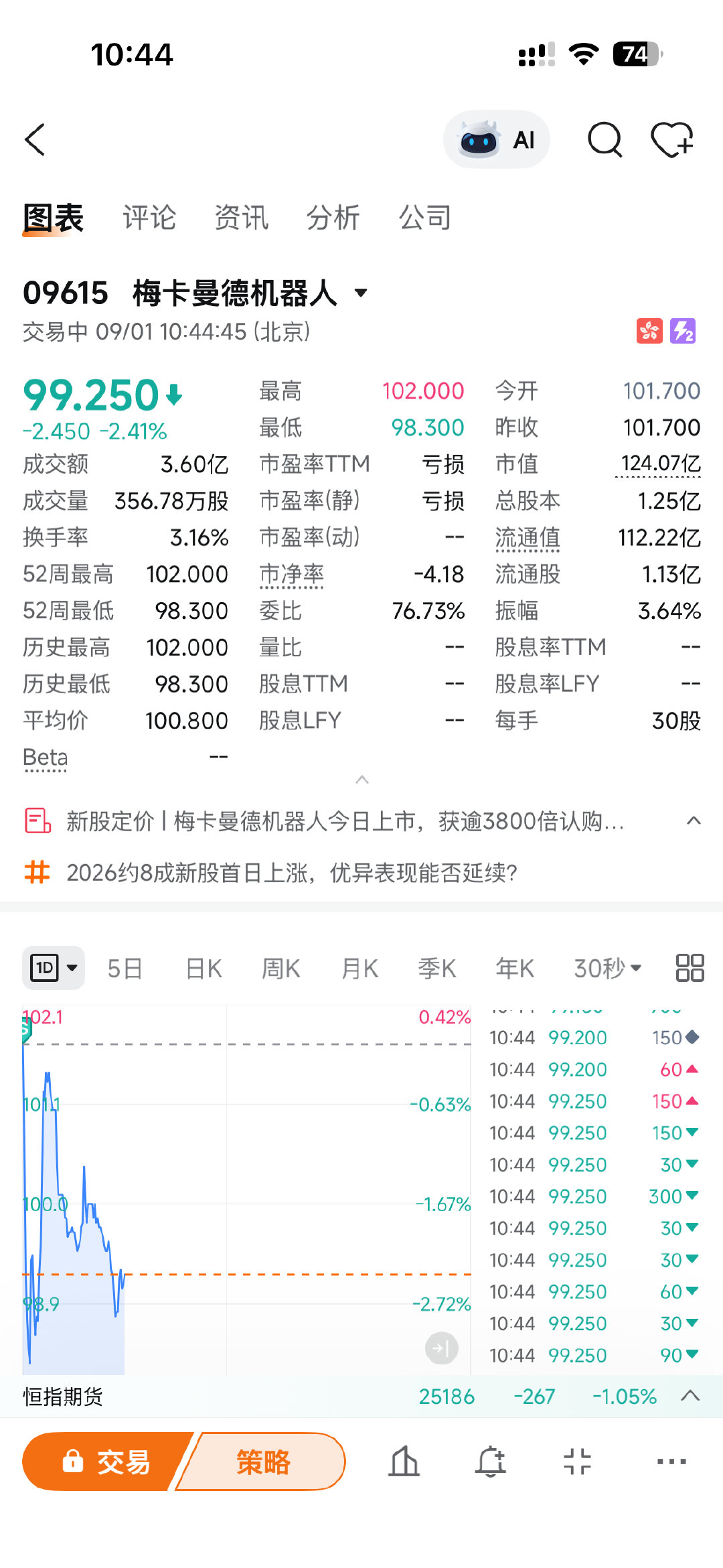Tap the 最高 value 102.000
723x1568 pixels.
click(x=423, y=390)
